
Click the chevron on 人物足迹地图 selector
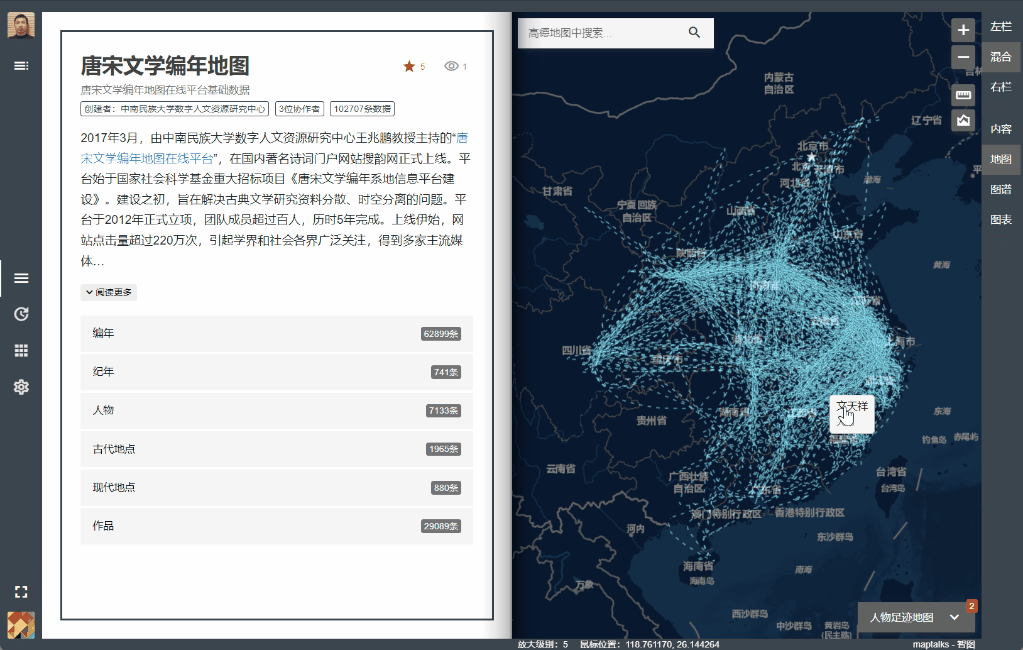[954, 617]
